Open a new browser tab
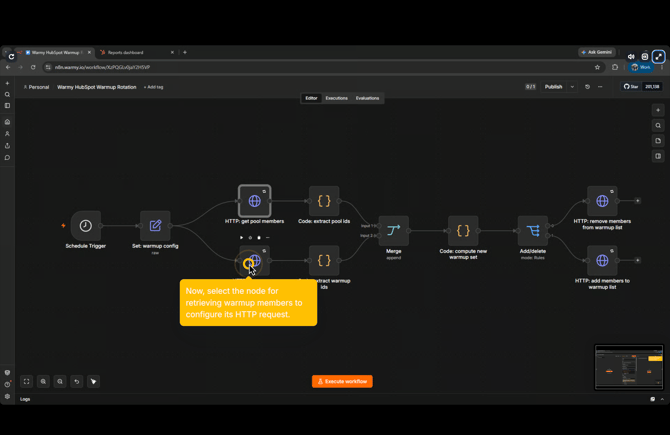Image resolution: width=670 pixels, height=435 pixels. click(x=185, y=53)
